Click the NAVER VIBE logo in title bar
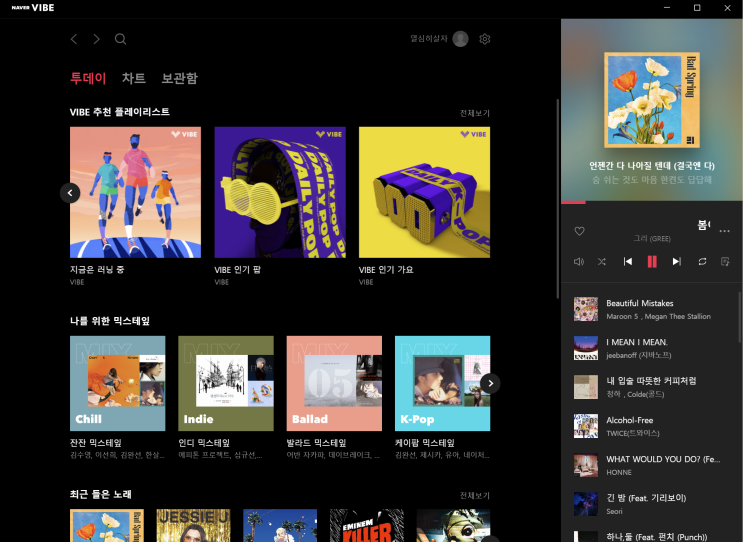 point(33,8)
